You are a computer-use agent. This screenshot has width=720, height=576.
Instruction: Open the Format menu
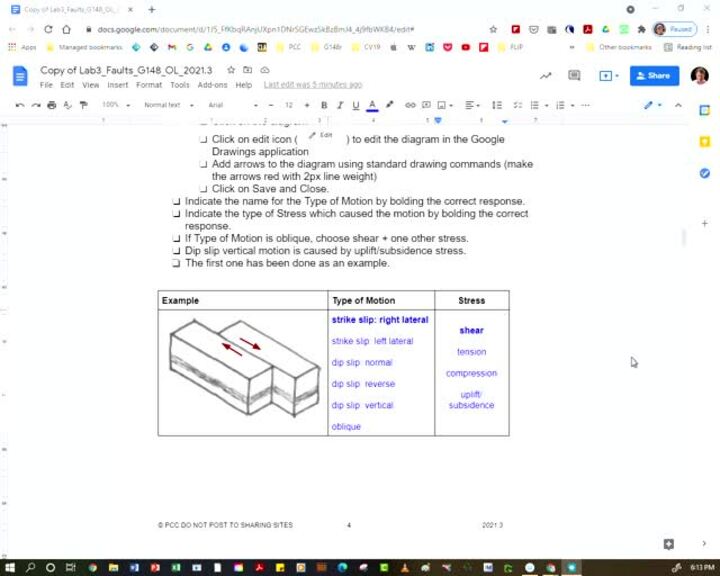pyautogui.click(x=149, y=85)
